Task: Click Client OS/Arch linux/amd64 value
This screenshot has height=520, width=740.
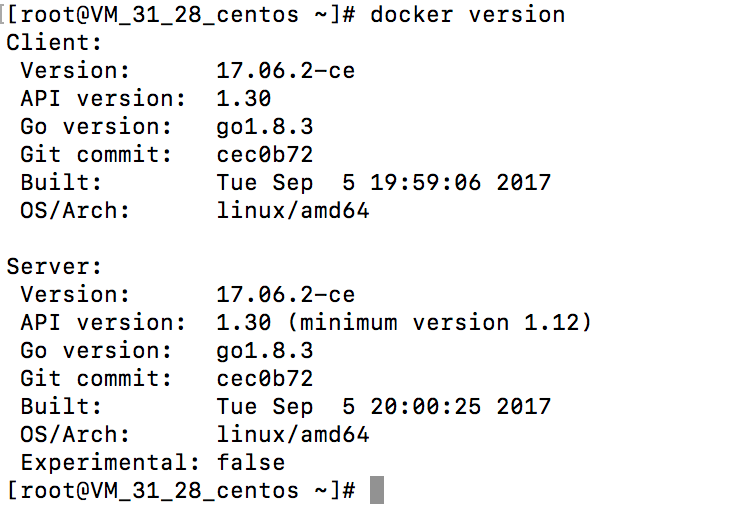Action: [x=293, y=210]
